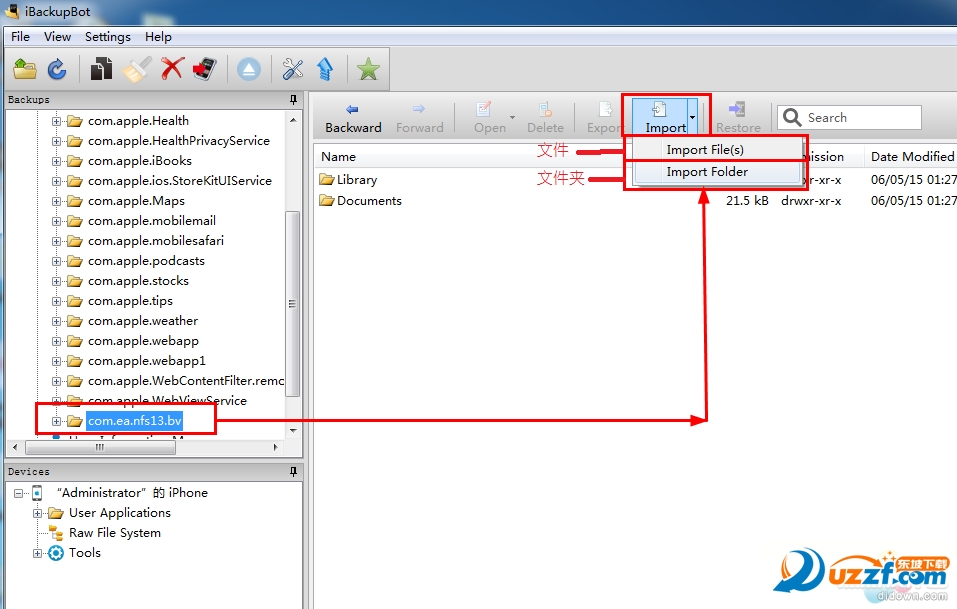
Task: Select the com.apple.webapp folder
Action: (x=143, y=341)
